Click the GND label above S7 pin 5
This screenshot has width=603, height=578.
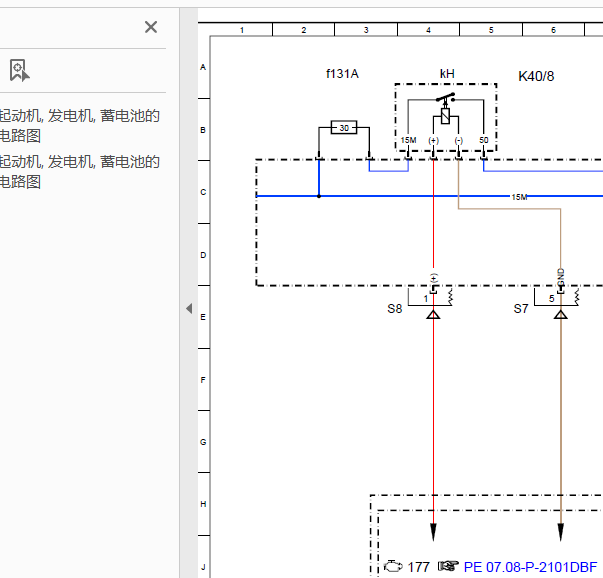click(x=561, y=277)
